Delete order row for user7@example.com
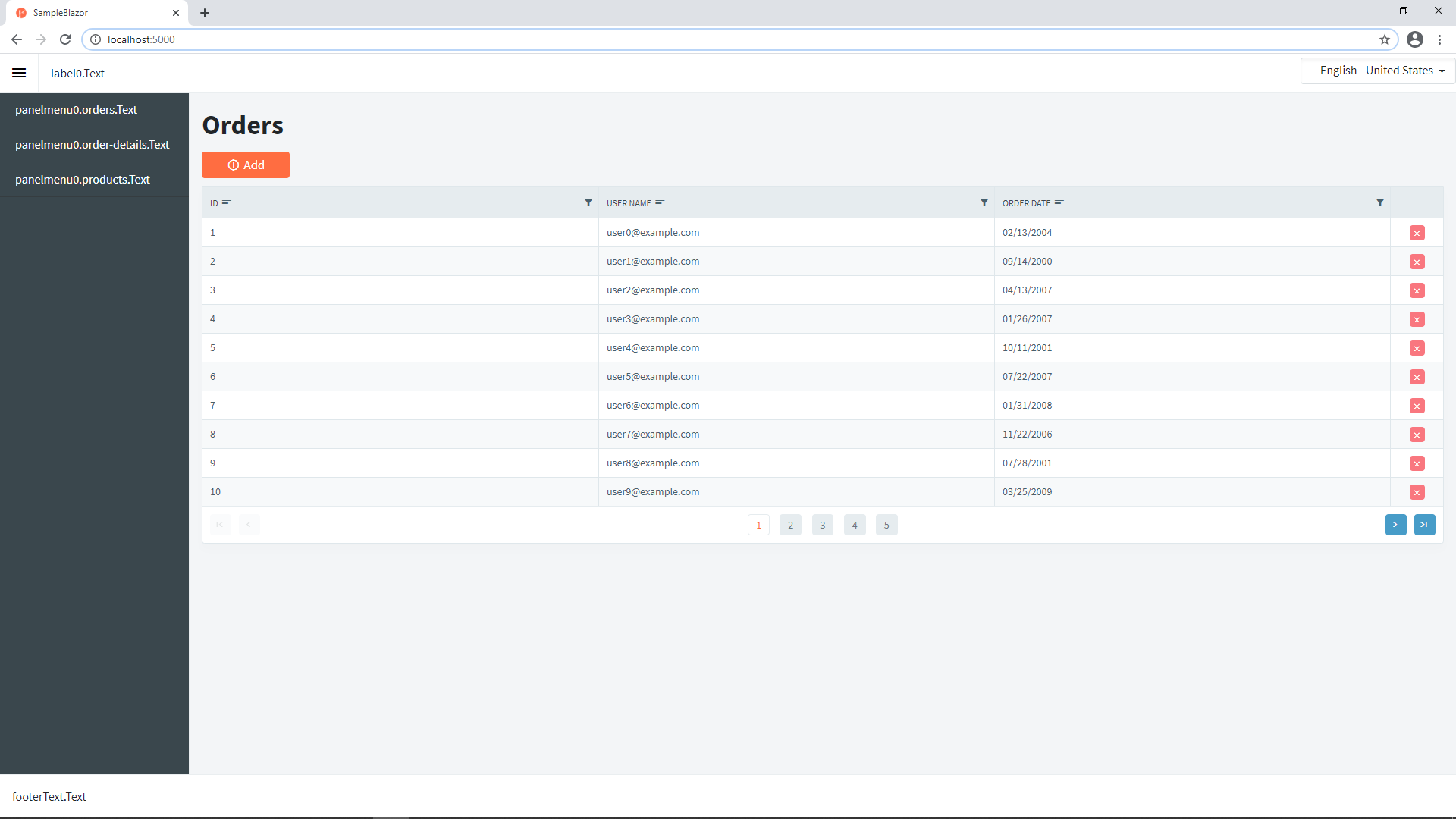 click(1417, 435)
